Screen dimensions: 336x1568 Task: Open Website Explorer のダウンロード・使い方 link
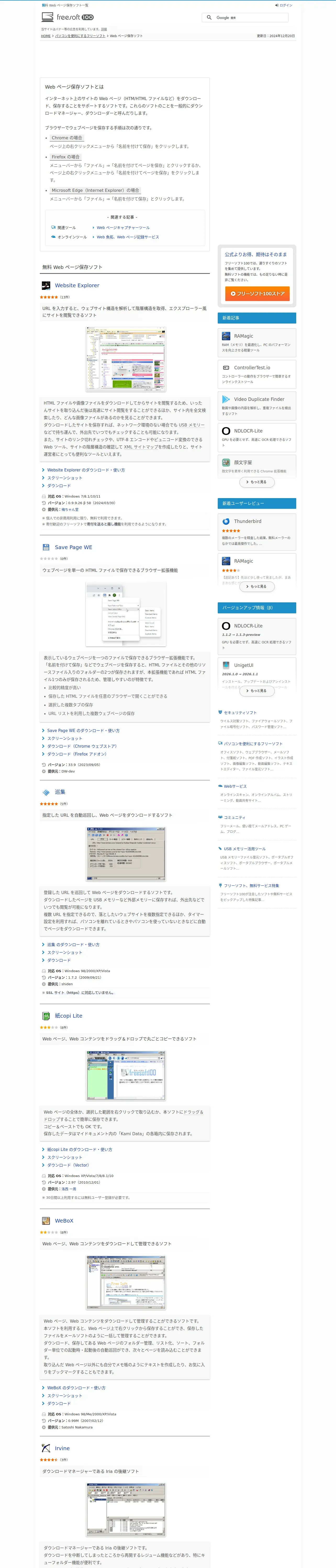pos(86,470)
